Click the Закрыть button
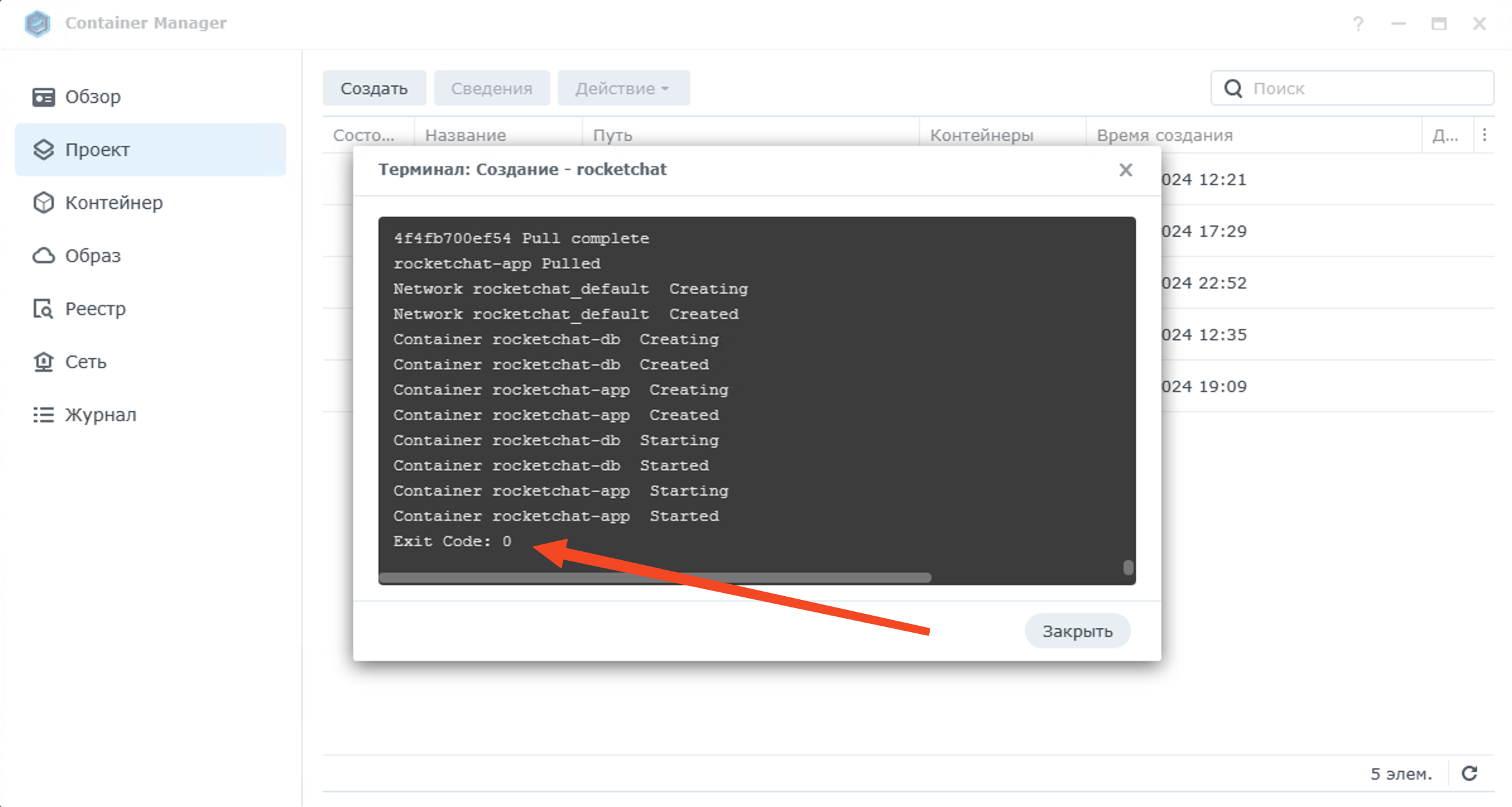Screen dimensions: 1512x807 [1077, 631]
